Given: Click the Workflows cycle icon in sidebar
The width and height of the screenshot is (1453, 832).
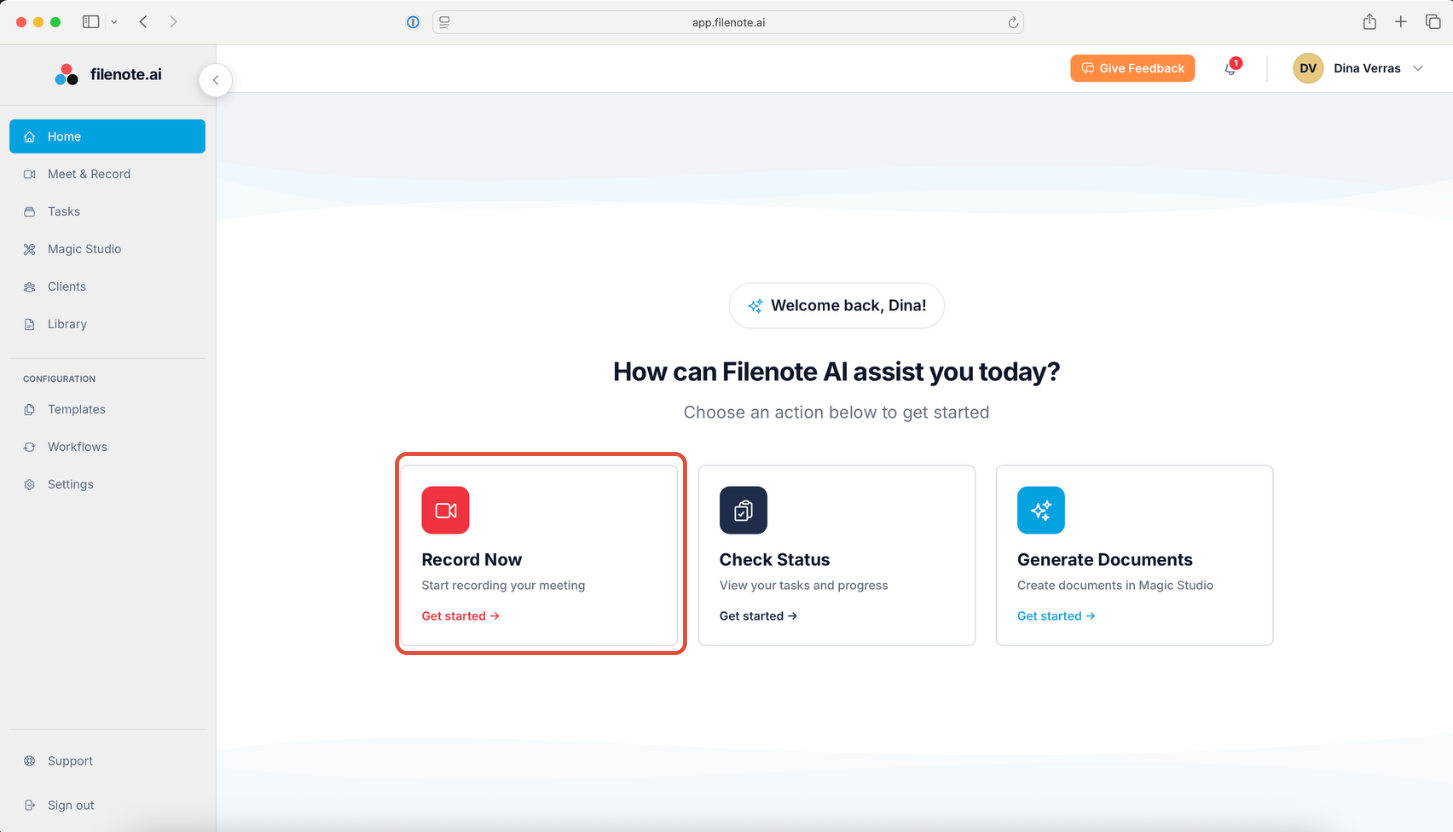Looking at the screenshot, I should click(x=29, y=447).
